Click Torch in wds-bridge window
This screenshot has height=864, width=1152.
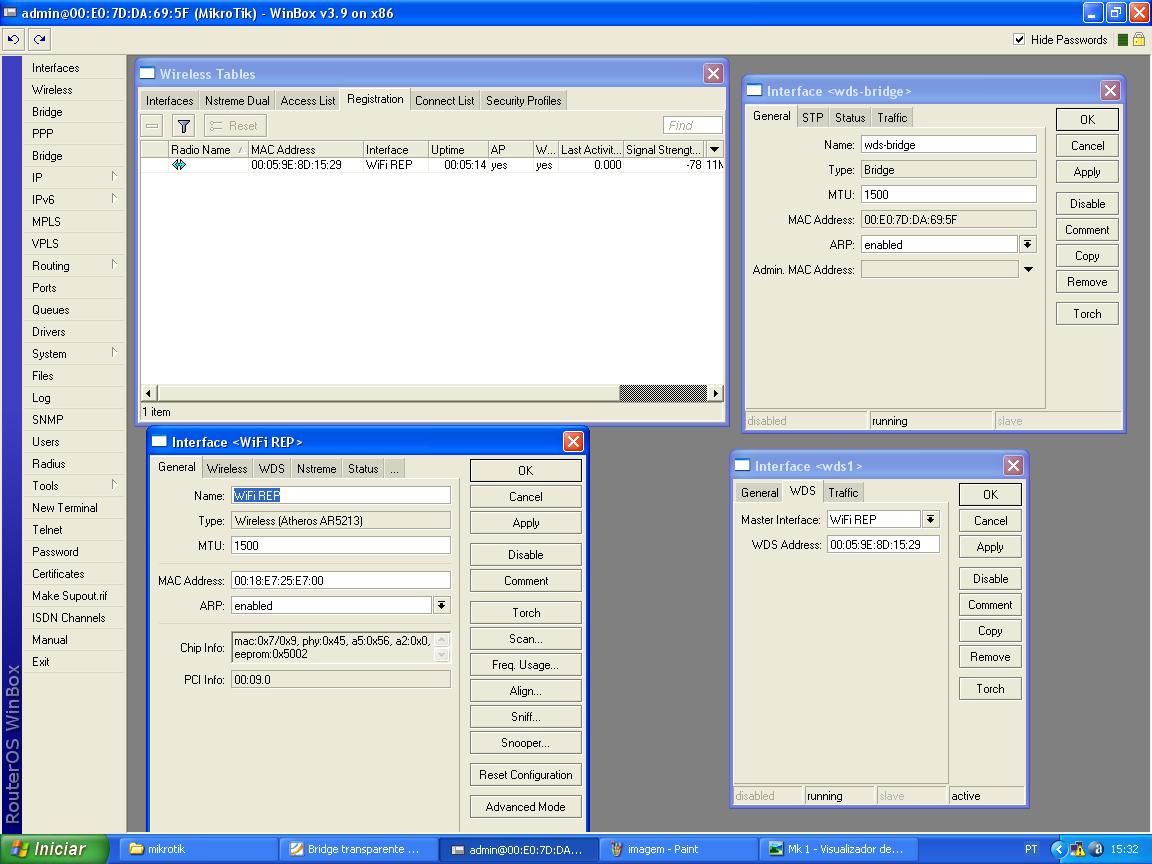coord(1087,314)
